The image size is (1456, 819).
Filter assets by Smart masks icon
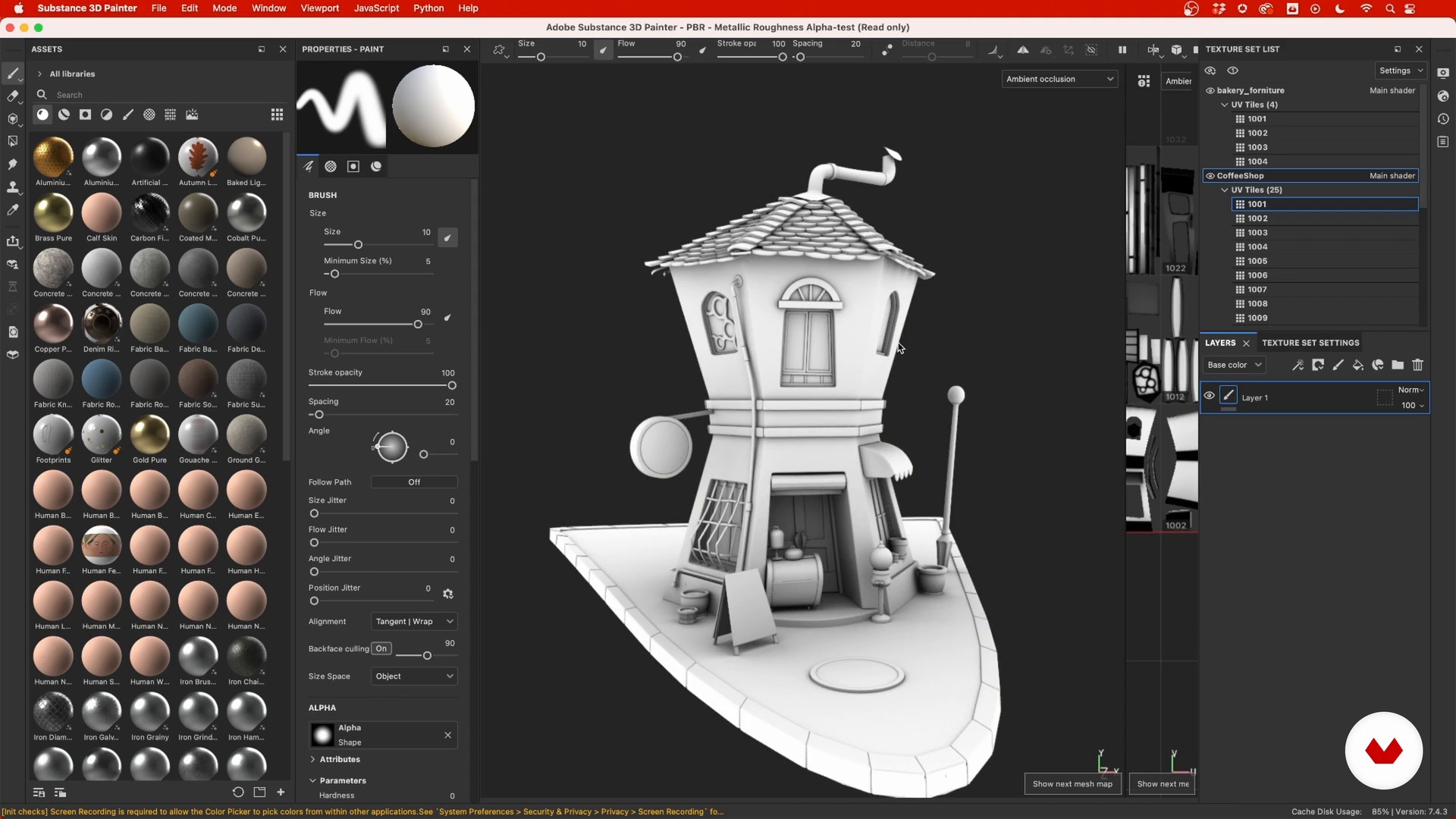coord(86,115)
